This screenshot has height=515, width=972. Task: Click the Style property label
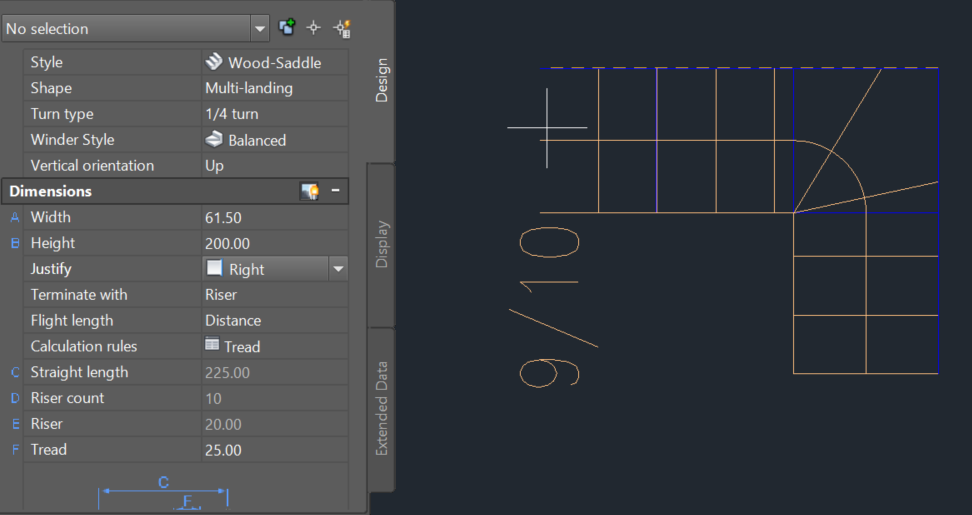pos(46,62)
